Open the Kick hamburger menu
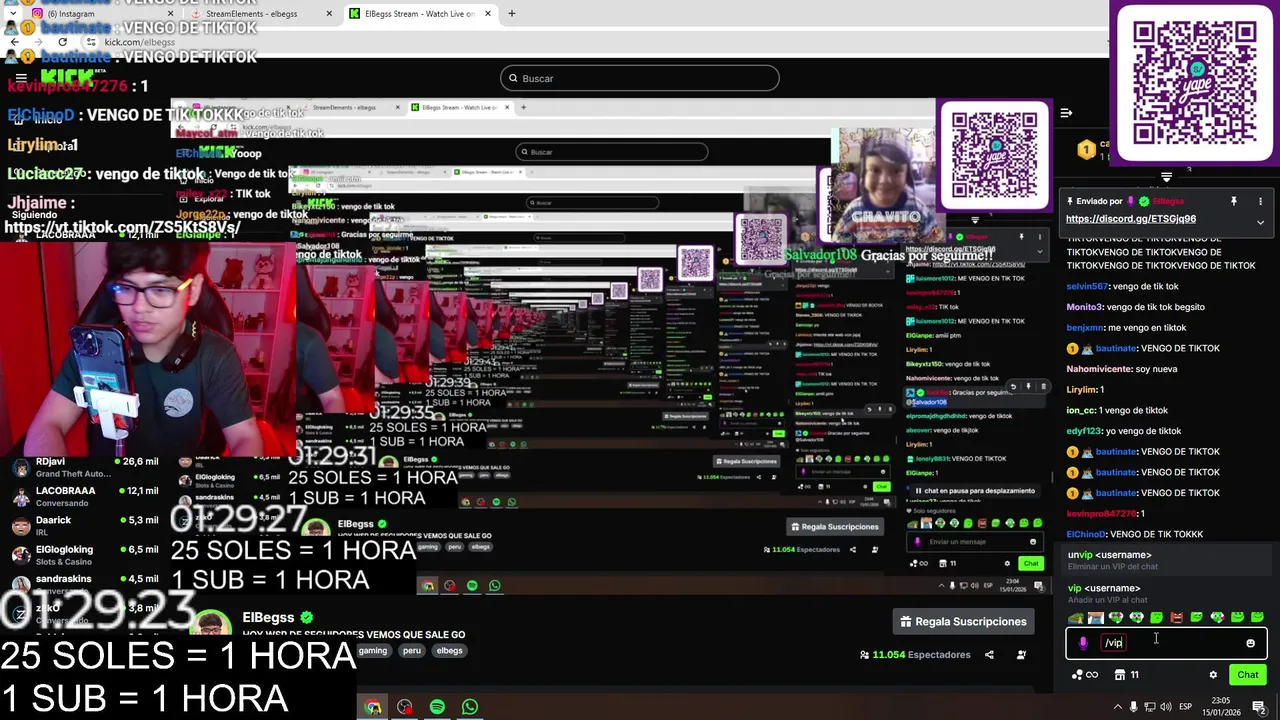1280x720 pixels. tap(21, 77)
